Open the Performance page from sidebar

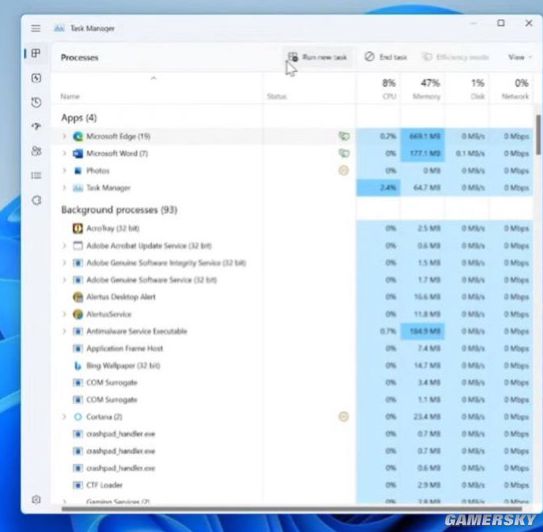pos(36,78)
